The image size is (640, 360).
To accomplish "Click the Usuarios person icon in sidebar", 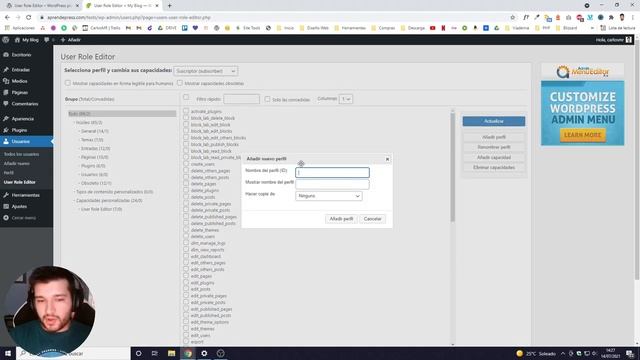I will pyautogui.click(x=6, y=141).
